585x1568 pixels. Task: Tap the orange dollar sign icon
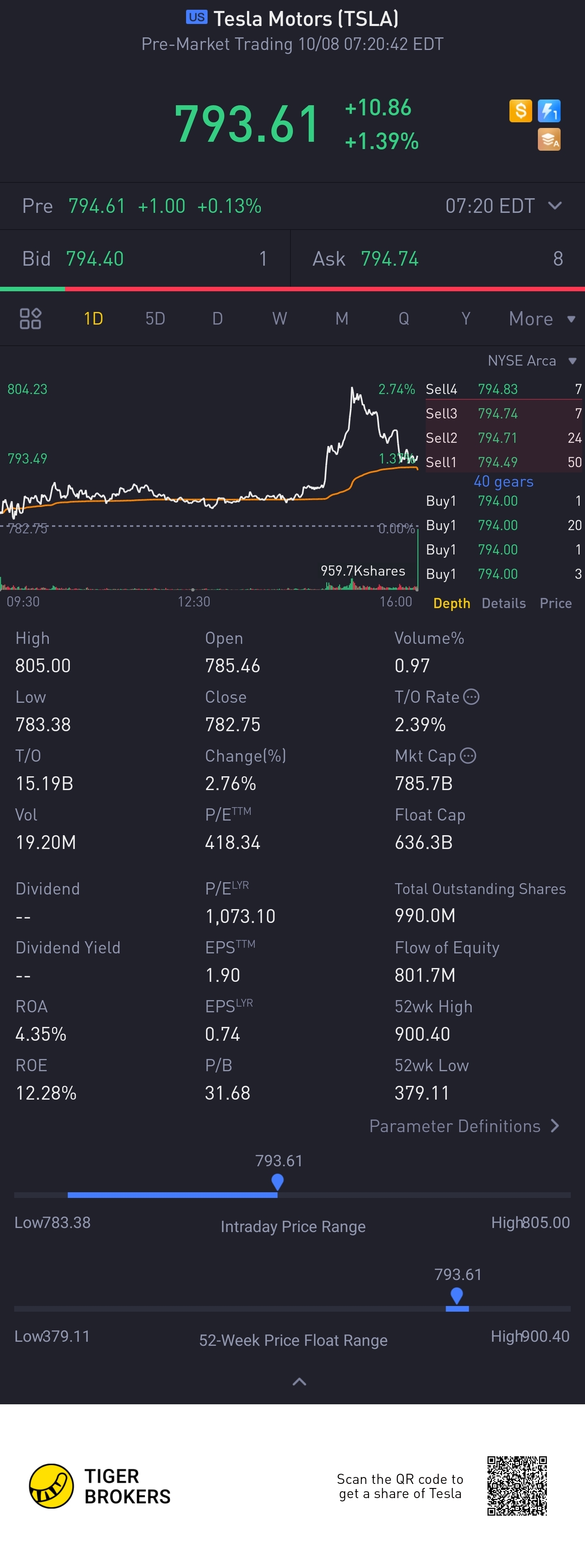[x=520, y=111]
